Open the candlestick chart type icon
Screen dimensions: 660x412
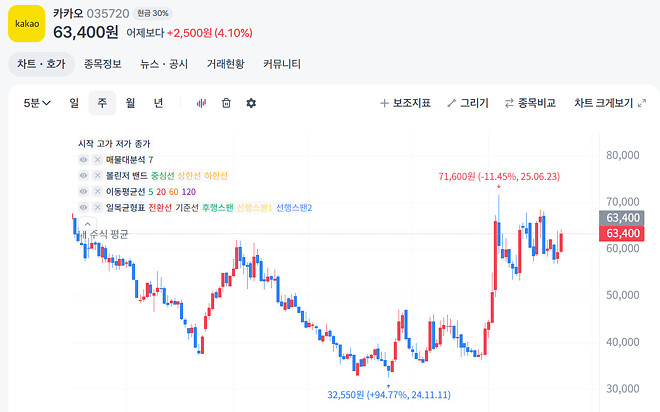coord(202,103)
